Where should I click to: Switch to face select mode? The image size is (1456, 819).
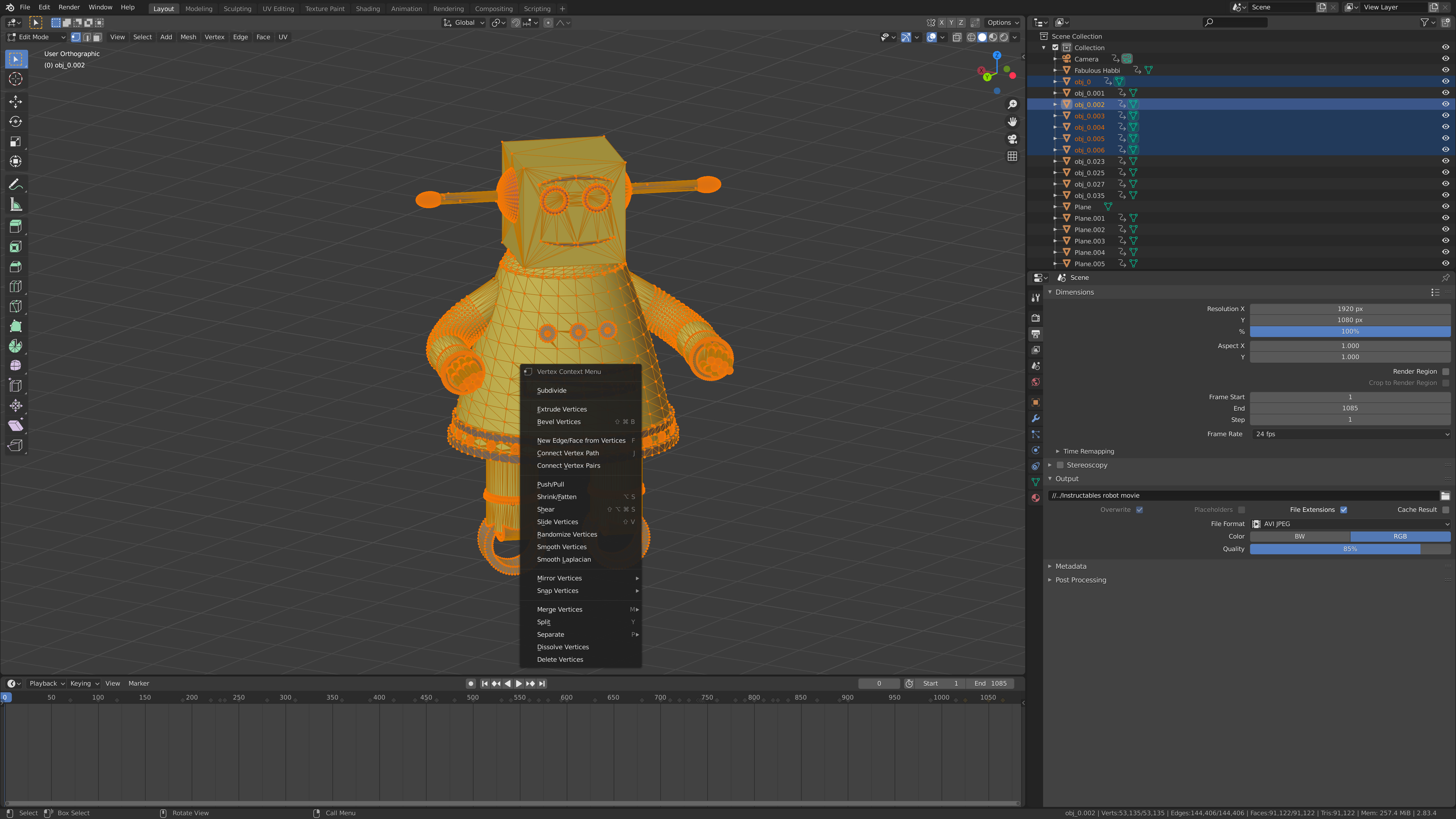[97, 37]
